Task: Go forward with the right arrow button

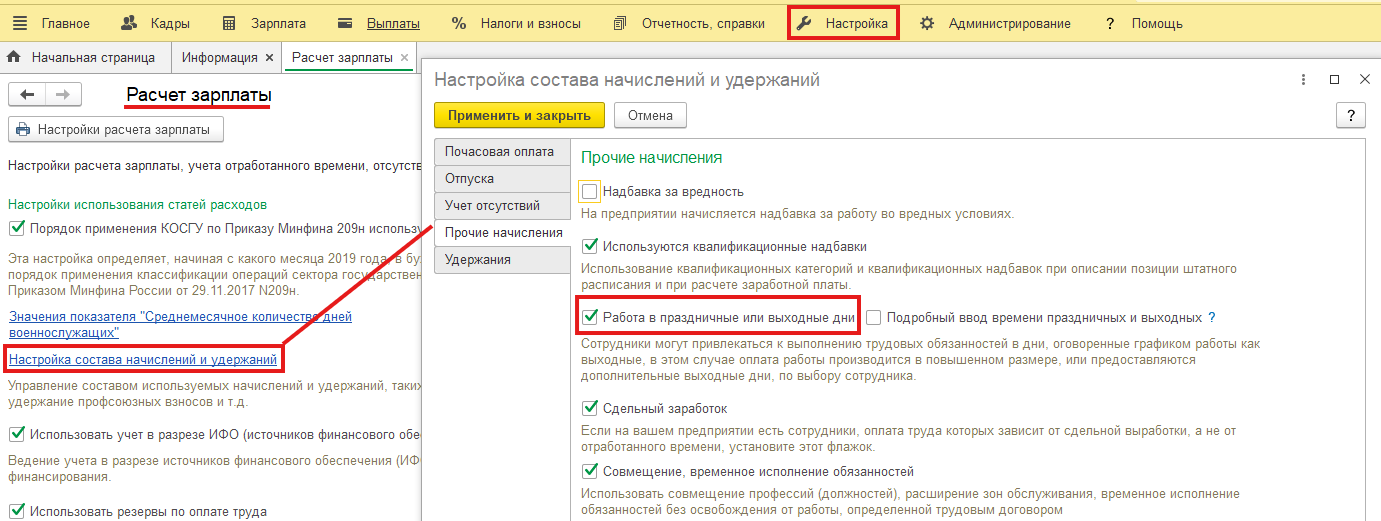Action: click(x=63, y=95)
